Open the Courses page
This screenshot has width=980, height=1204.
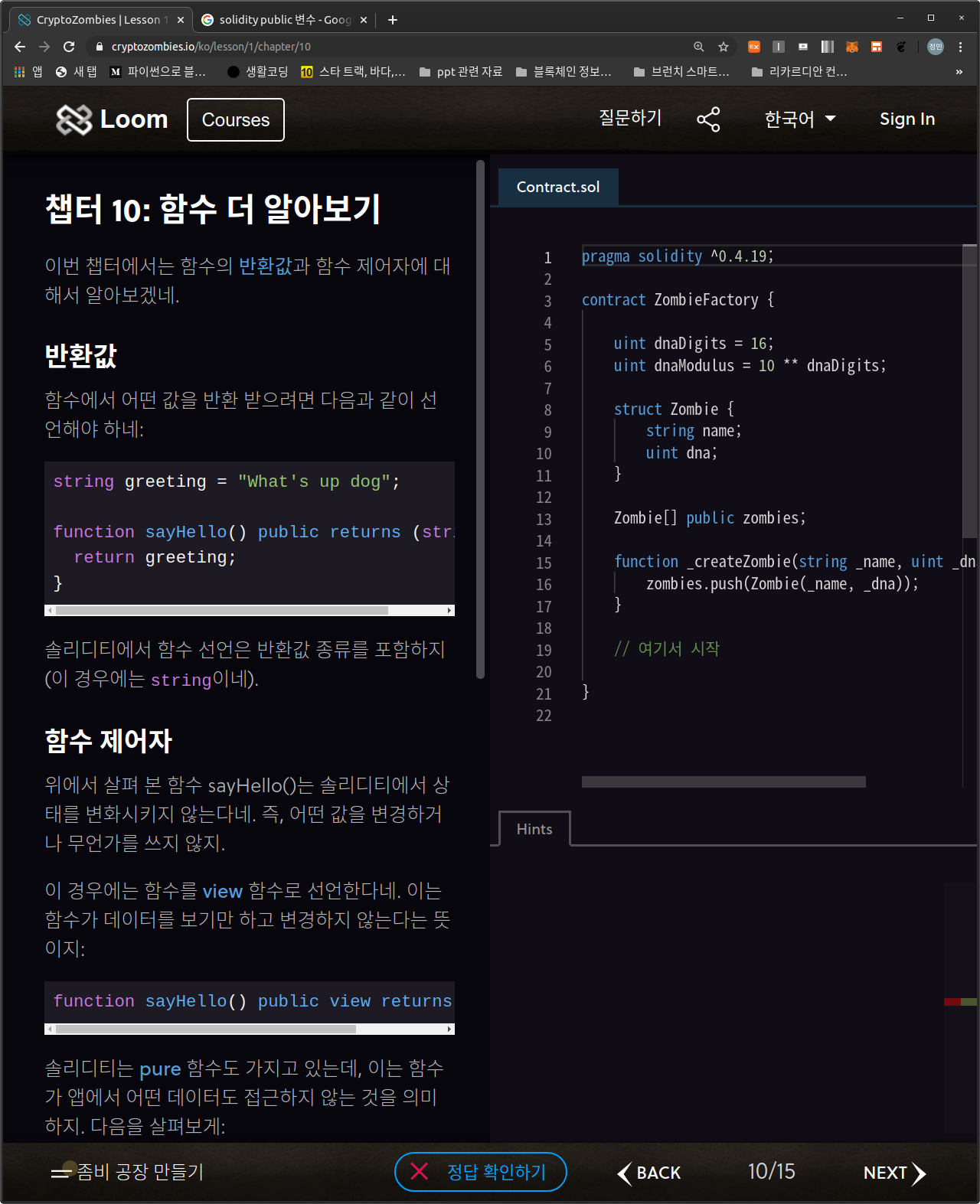[x=236, y=119]
